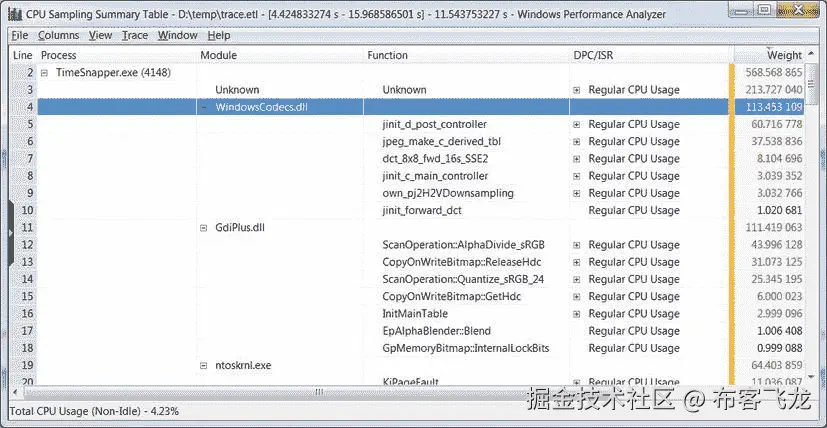The height and width of the screenshot is (428, 827).
Task: Expand Regular CPU Usage for jpeg_make_c_derived_tbl
Action: coord(577,142)
